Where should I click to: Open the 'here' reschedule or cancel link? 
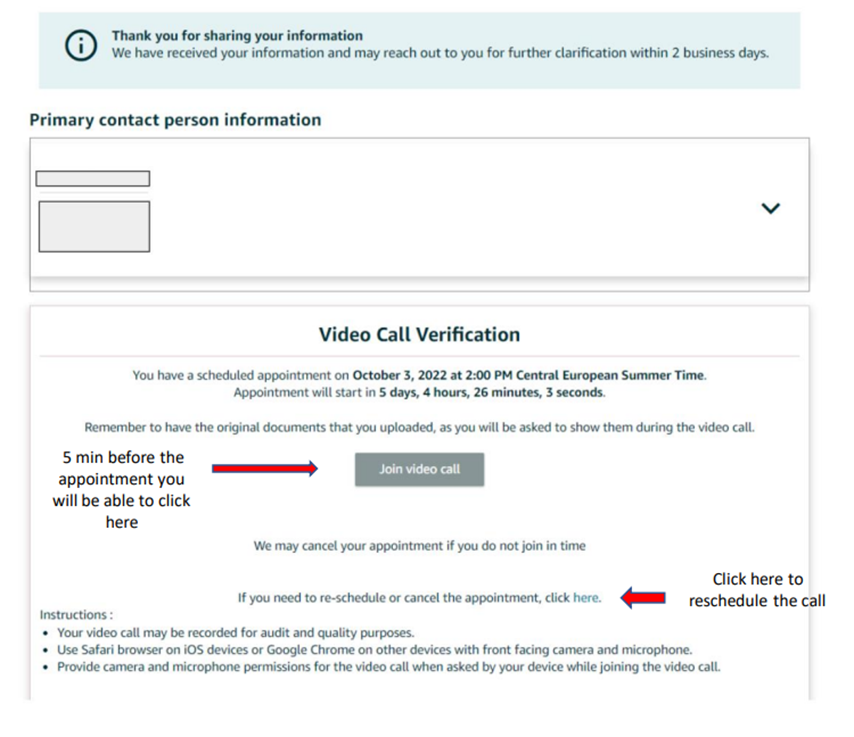pyautogui.click(x=586, y=598)
